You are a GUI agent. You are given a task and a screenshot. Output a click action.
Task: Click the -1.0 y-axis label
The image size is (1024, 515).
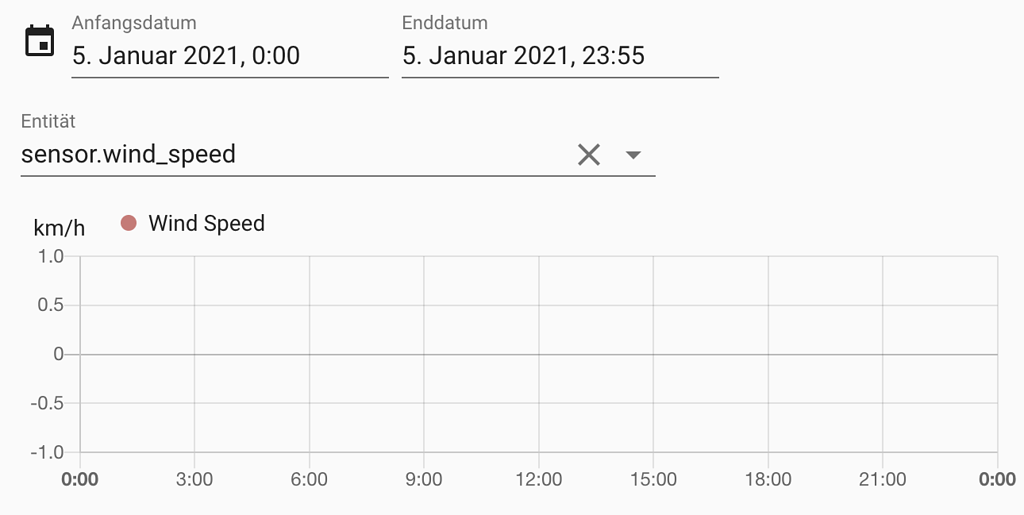(47, 452)
